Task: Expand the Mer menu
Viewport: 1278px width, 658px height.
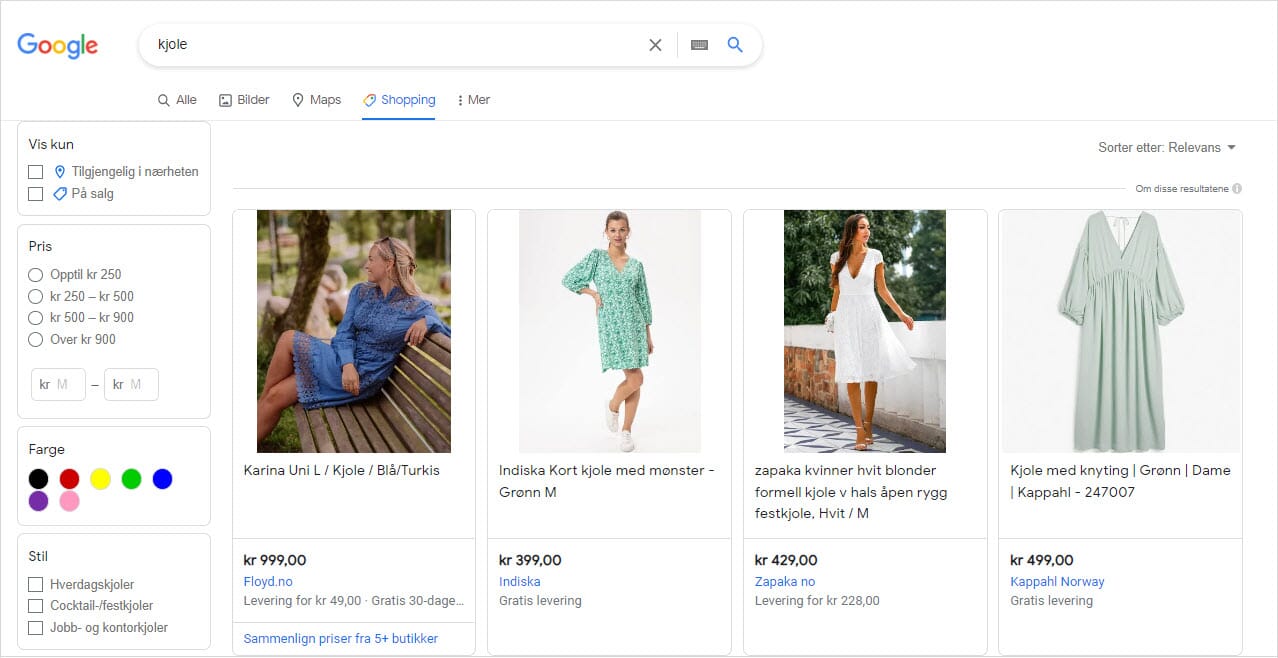Action: click(x=472, y=100)
